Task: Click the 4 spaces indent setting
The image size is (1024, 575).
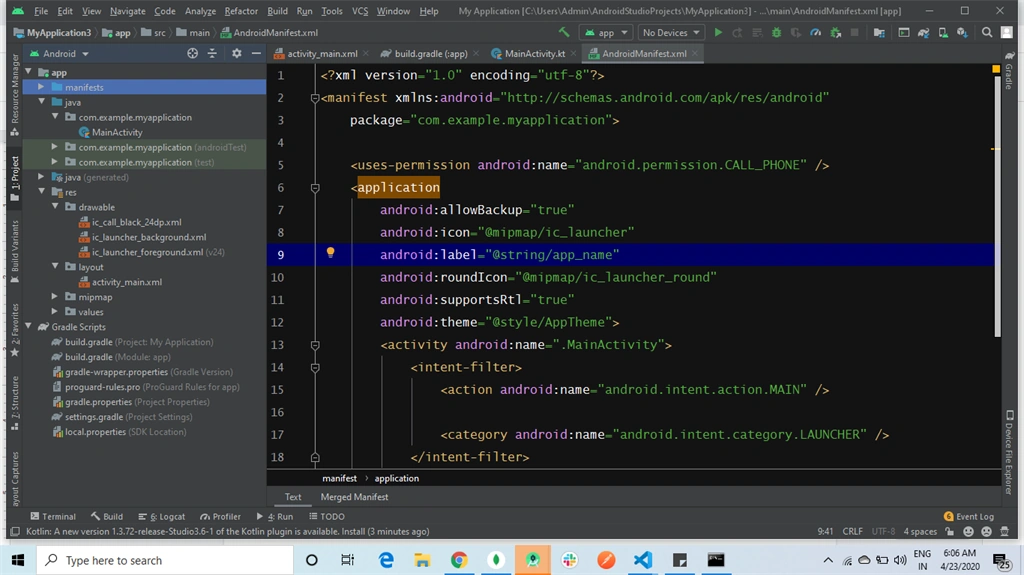Action: pyautogui.click(x=920, y=531)
